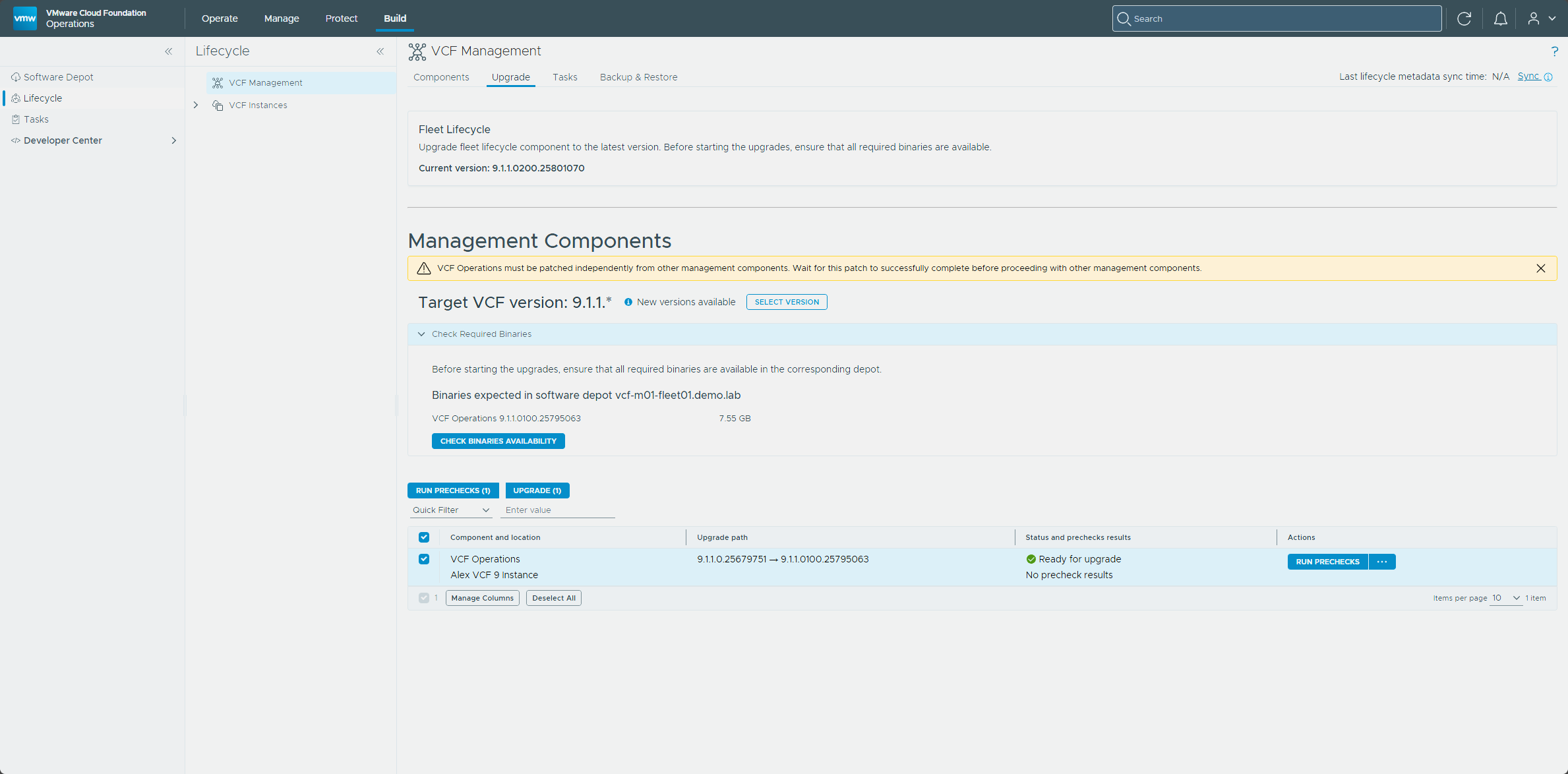
Task: Click the search magnifier icon
Action: (1124, 18)
